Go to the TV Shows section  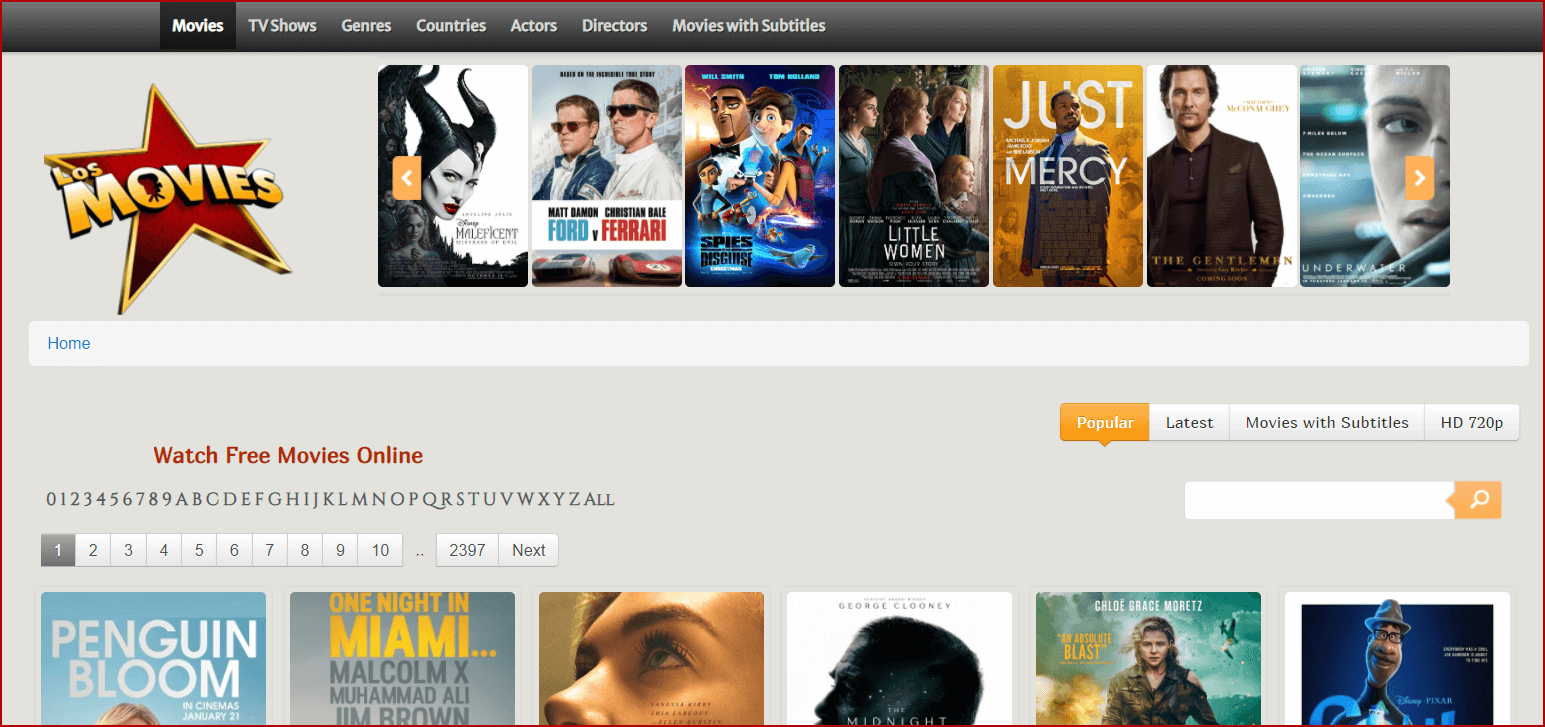[x=282, y=26]
